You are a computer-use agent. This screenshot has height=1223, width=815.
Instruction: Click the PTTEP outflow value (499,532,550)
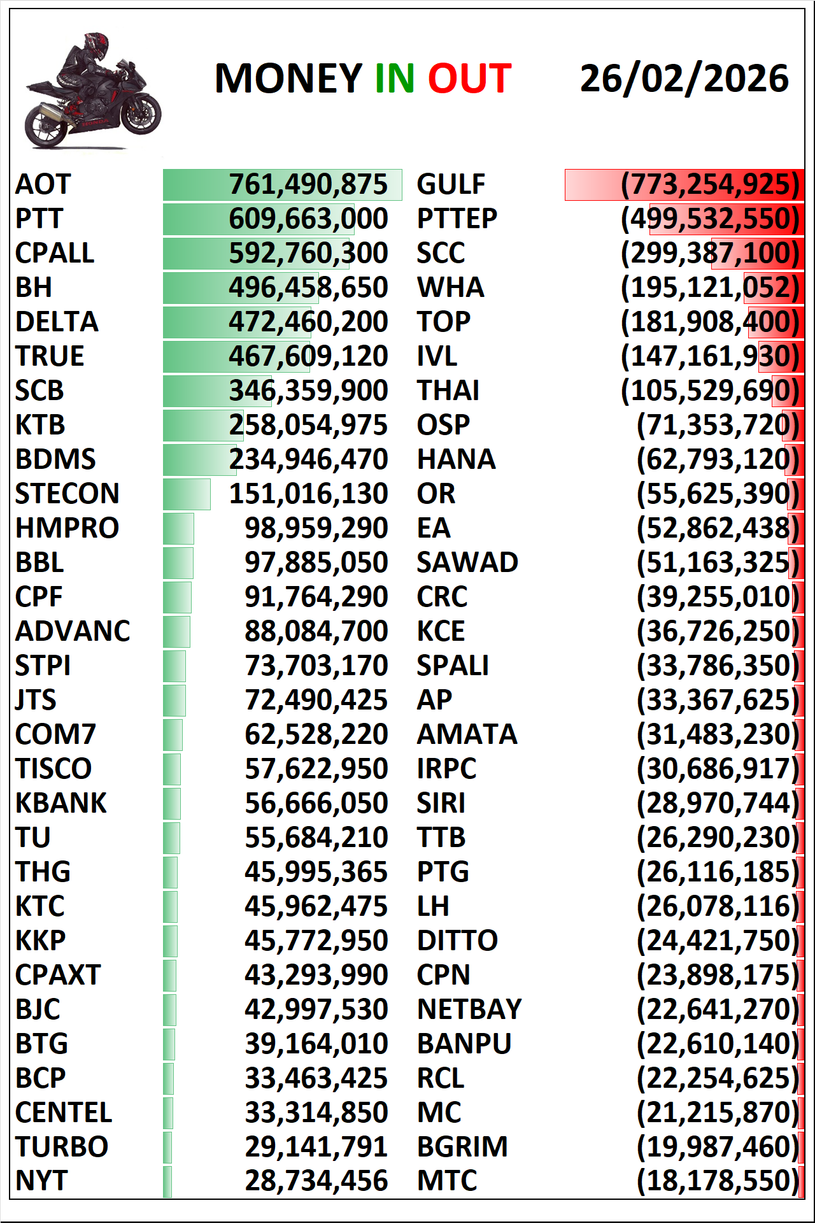[x=710, y=219]
